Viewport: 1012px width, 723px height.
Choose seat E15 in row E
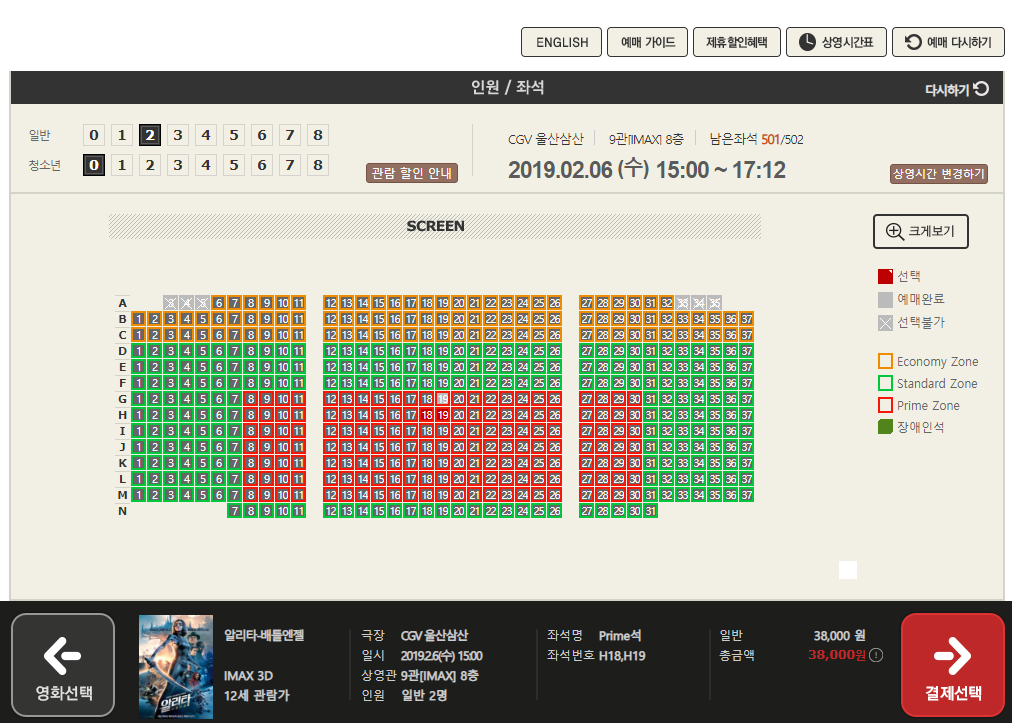click(379, 367)
